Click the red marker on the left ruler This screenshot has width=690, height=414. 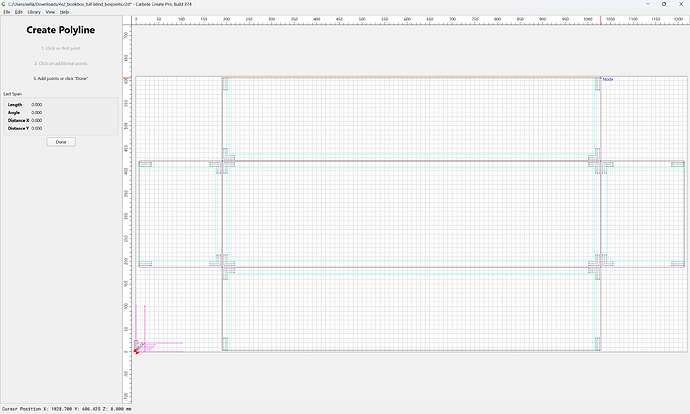(x=127, y=78)
